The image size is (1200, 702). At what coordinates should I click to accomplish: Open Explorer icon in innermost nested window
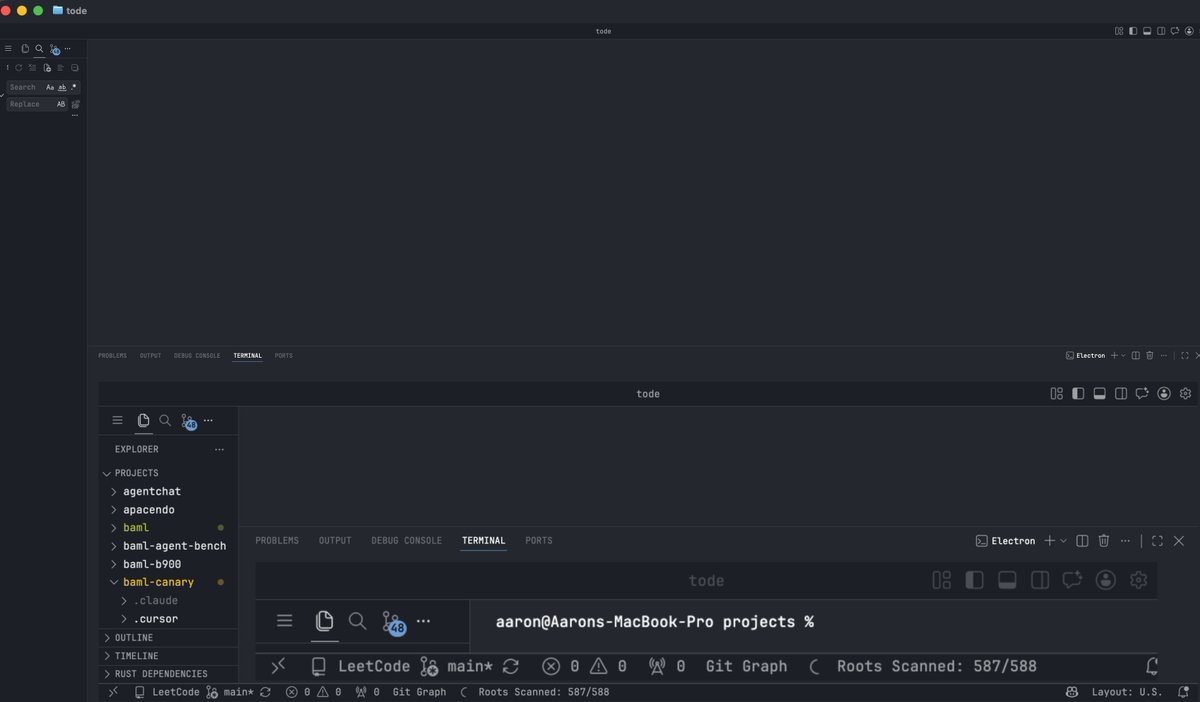[324, 621]
